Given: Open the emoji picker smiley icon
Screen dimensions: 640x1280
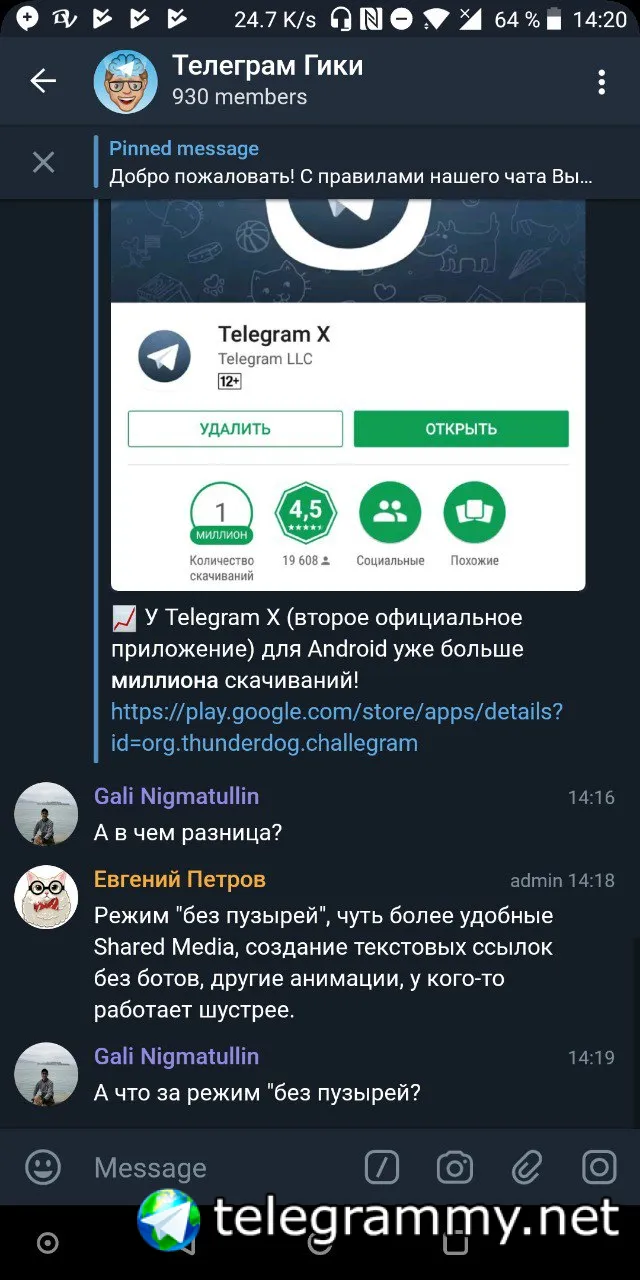Looking at the screenshot, I should click(x=43, y=1167).
